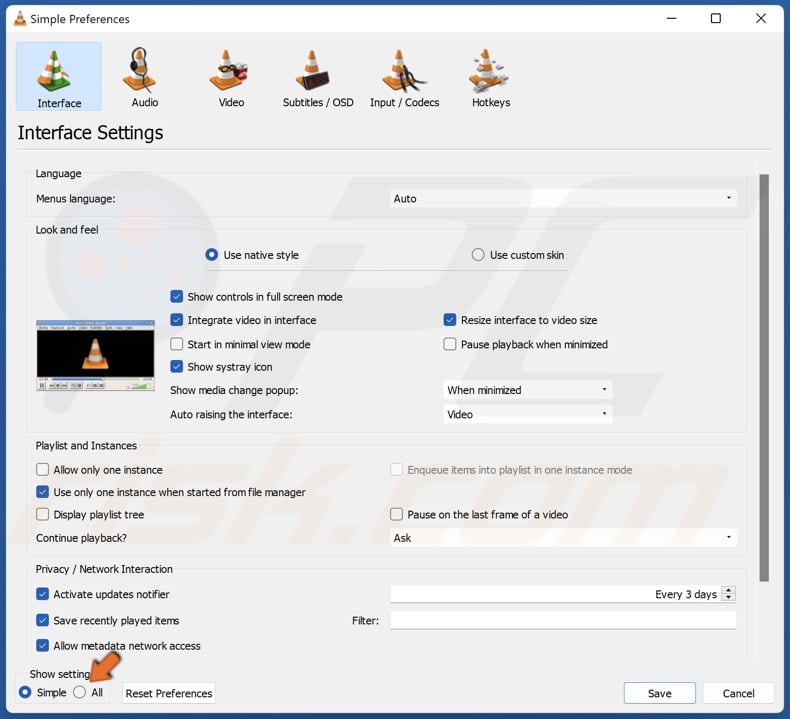This screenshot has height=719, width=790.
Task: Open the Input / Codecs settings category
Action: tap(404, 77)
